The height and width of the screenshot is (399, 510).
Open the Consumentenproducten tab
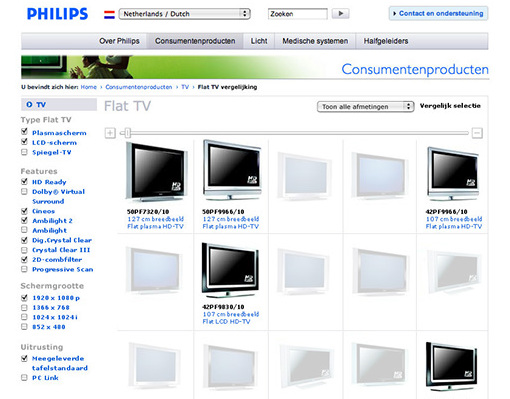tap(195, 41)
